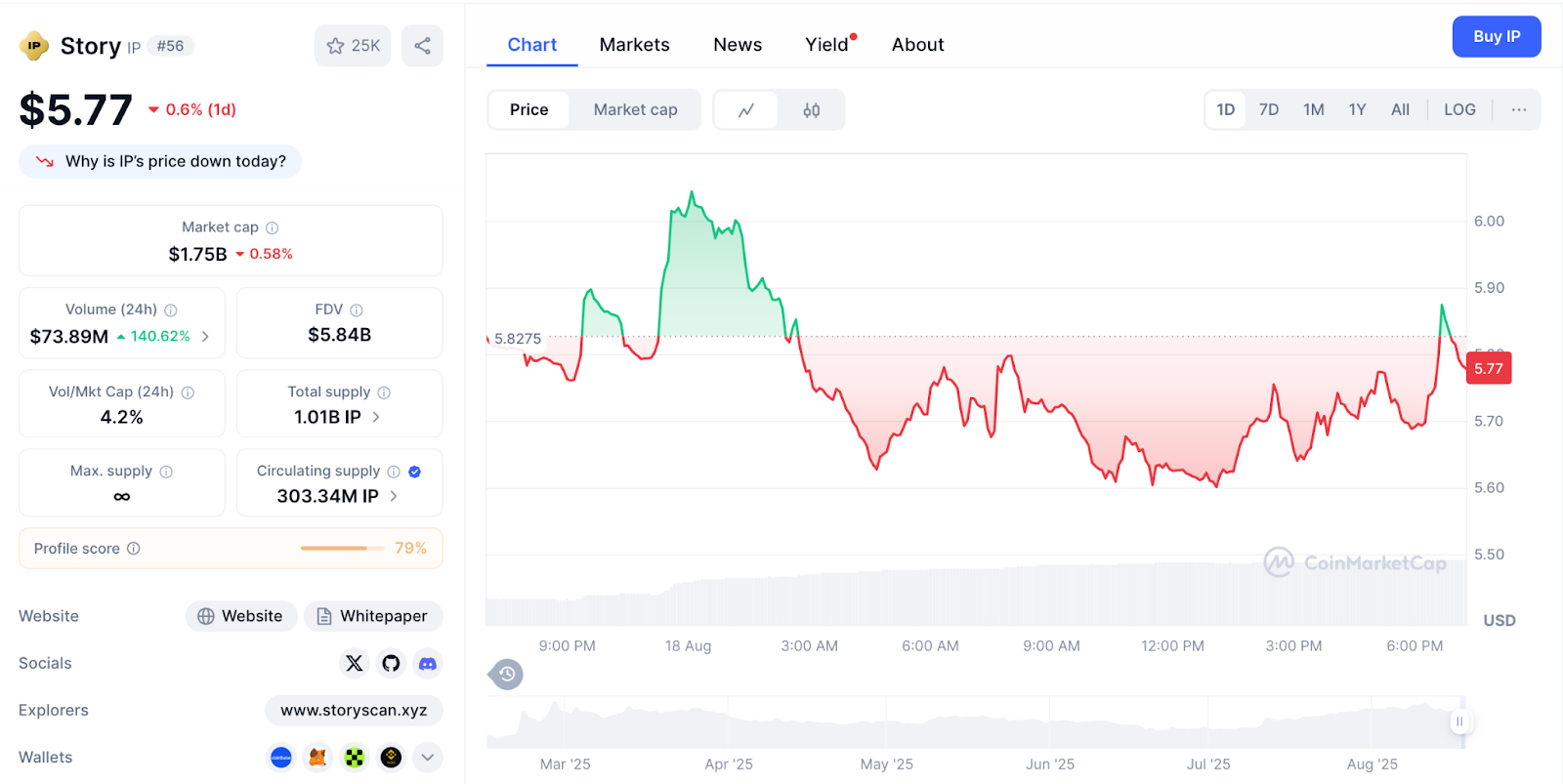1563x784 pixels.
Task: Set chart range to 1Y
Action: [x=1358, y=110]
